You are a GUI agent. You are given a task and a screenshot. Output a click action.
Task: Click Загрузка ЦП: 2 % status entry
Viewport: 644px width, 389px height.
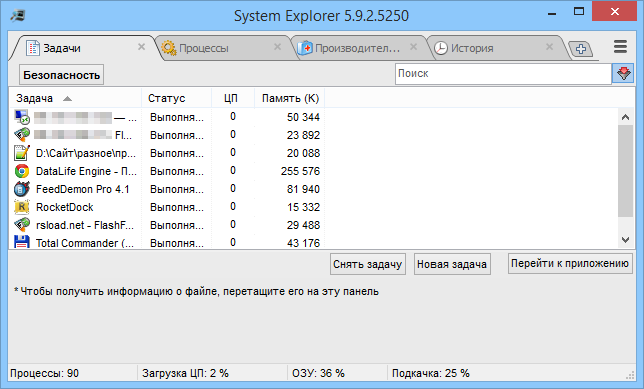pyautogui.click(x=185, y=373)
